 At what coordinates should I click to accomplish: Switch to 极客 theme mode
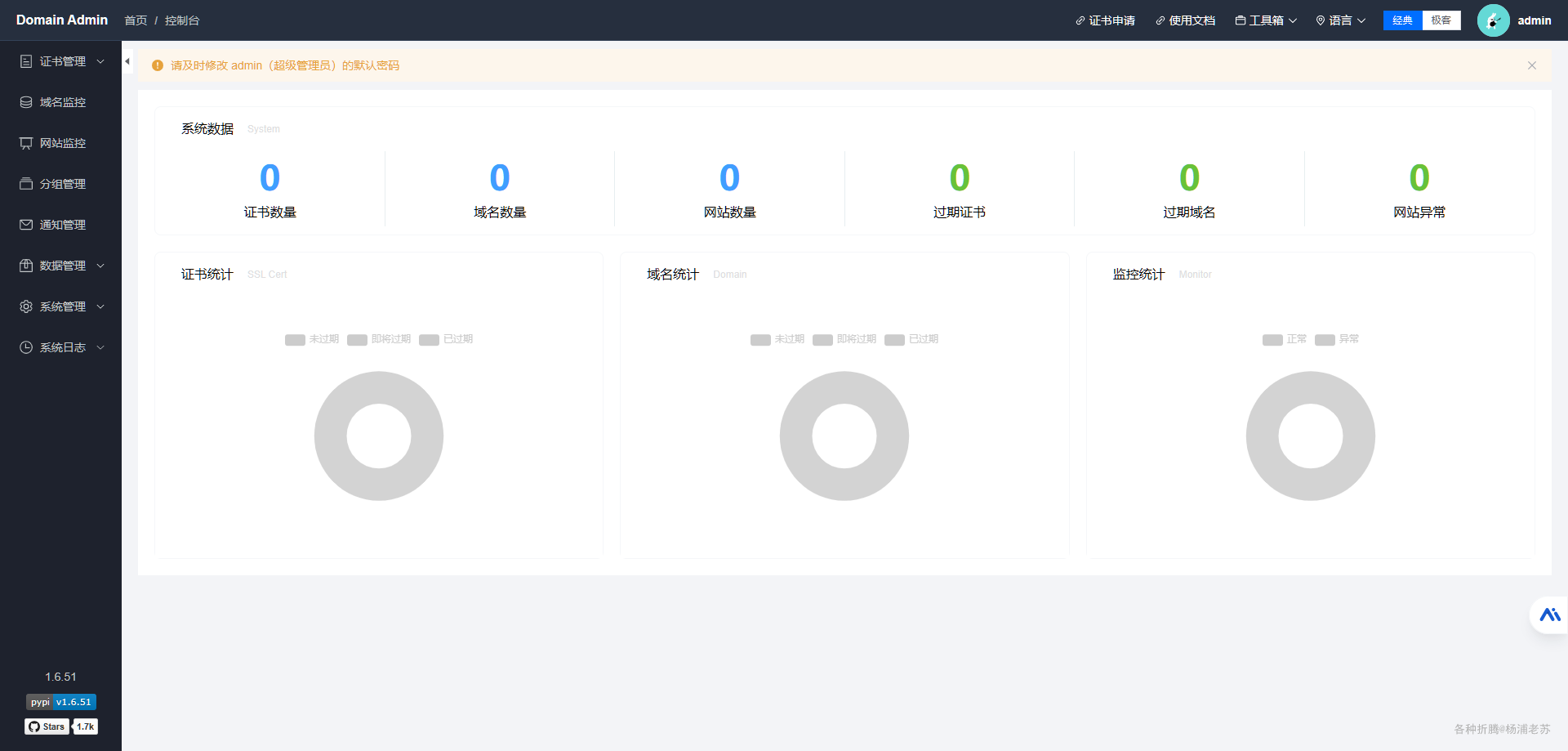(x=1441, y=20)
